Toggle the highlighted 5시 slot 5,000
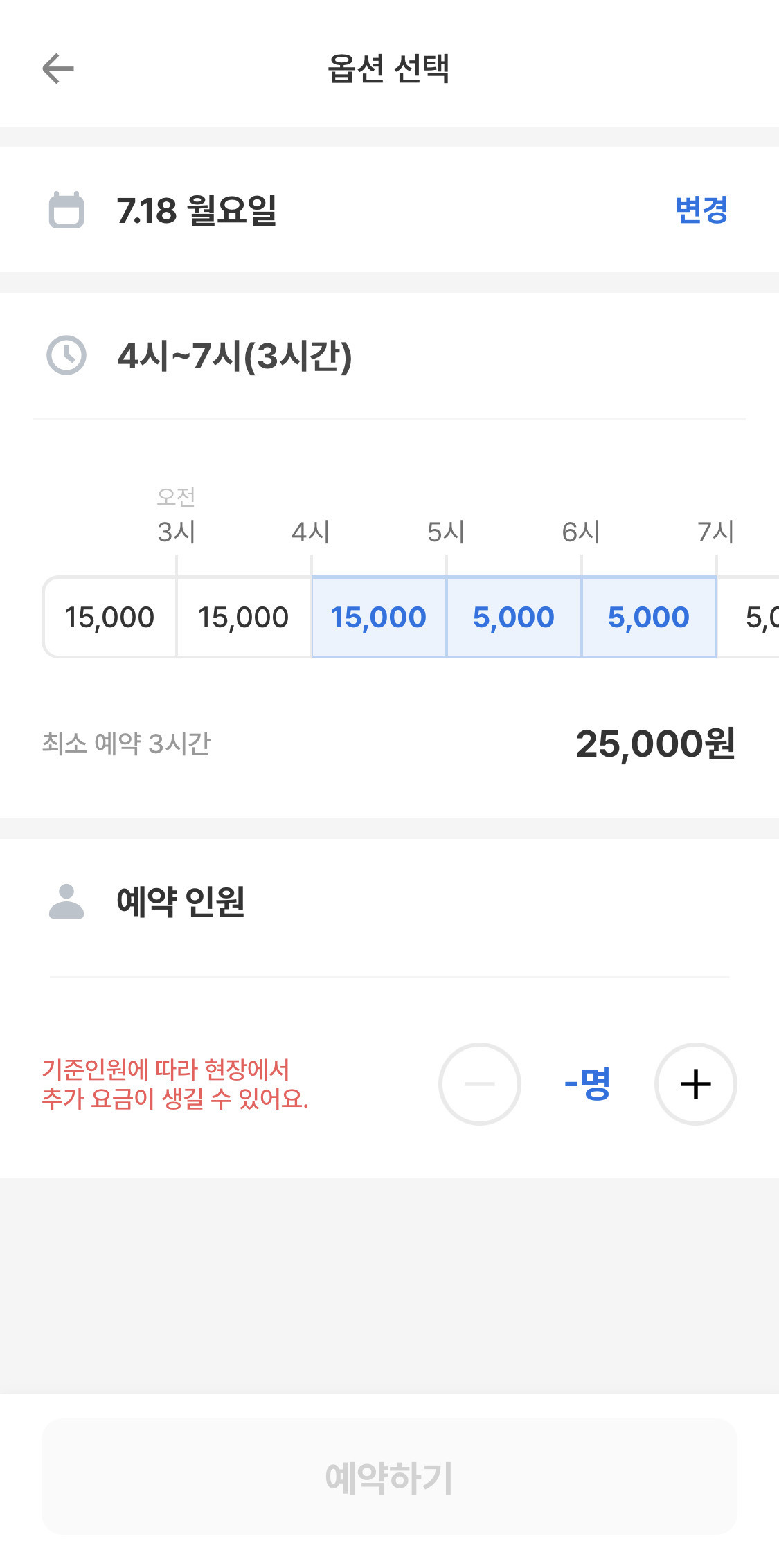The image size is (779, 1568). [x=514, y=617]
